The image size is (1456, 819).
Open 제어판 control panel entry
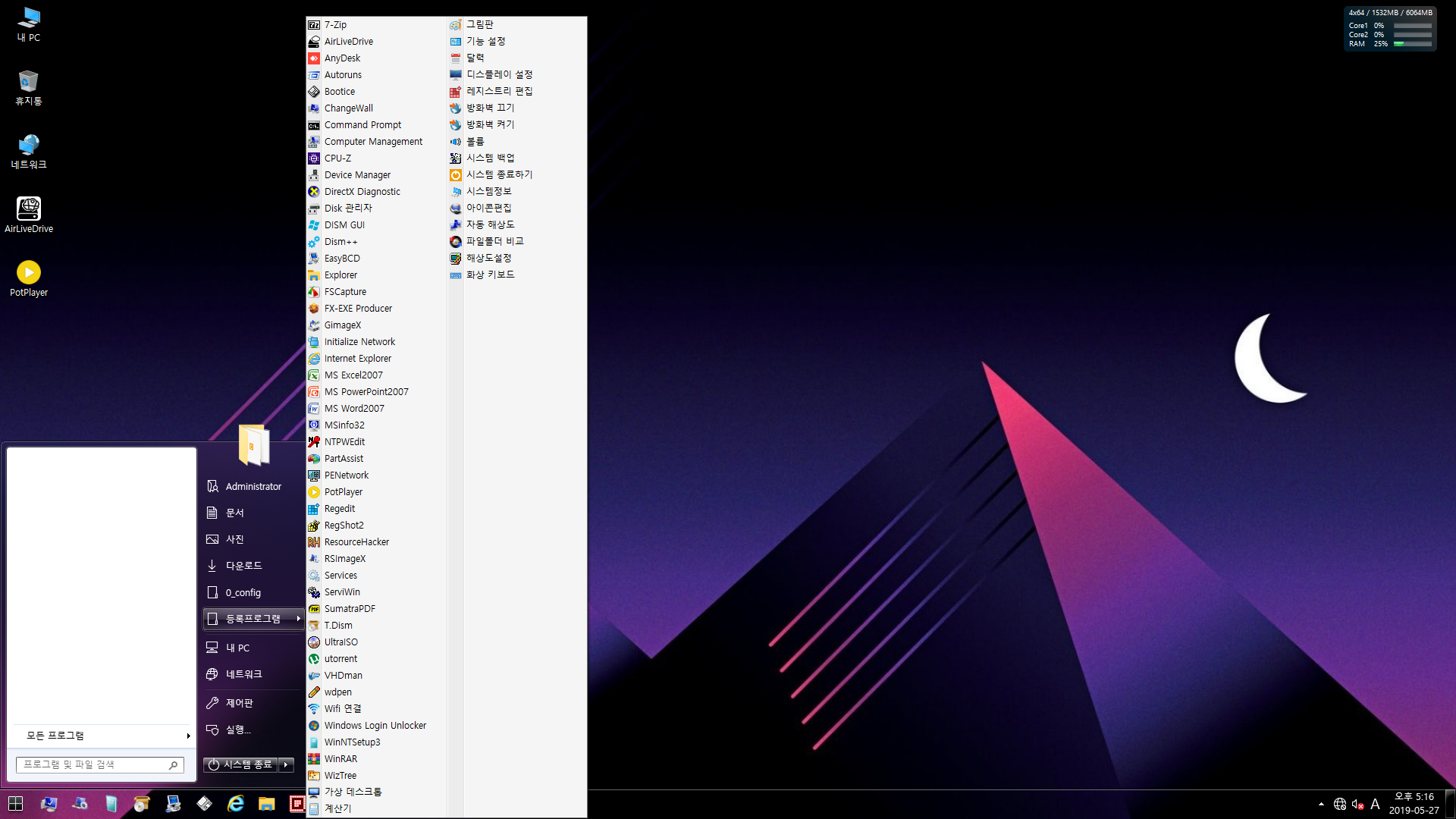[254, 703]
